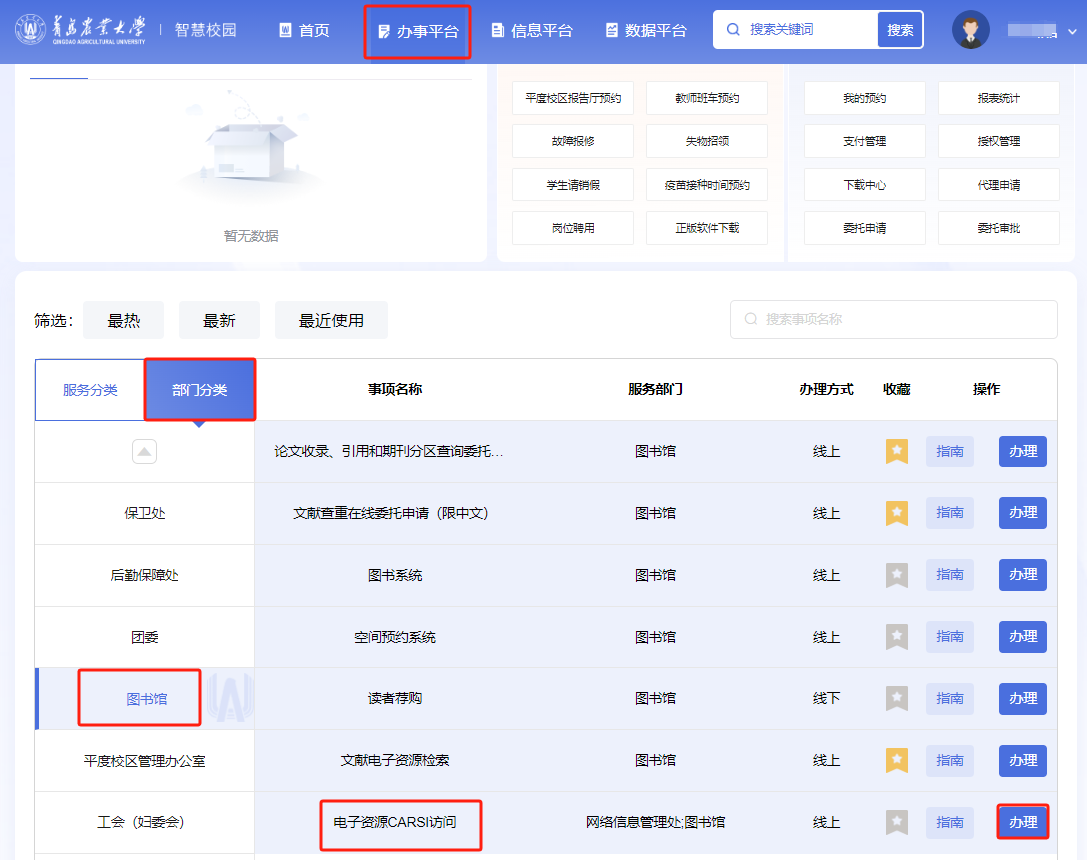This screenshot has height=860, width=1087.
Task: Switch to 信息平台 in navigation
Action: (x=532, y=31)
